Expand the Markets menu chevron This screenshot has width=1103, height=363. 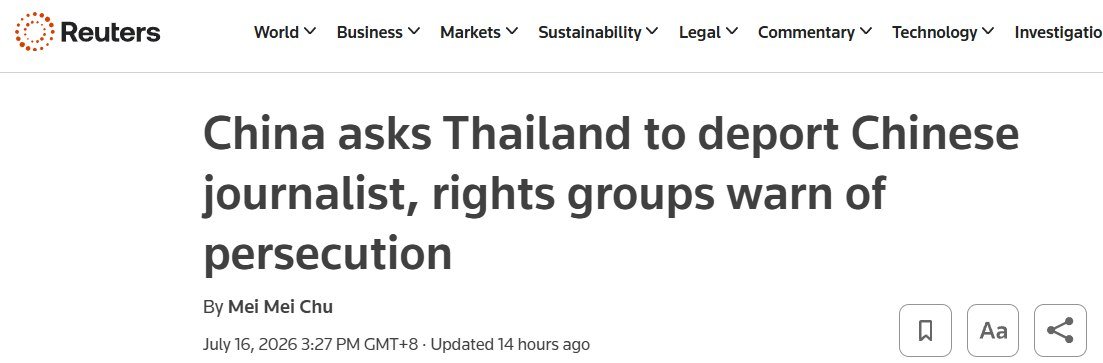[511, 32]
